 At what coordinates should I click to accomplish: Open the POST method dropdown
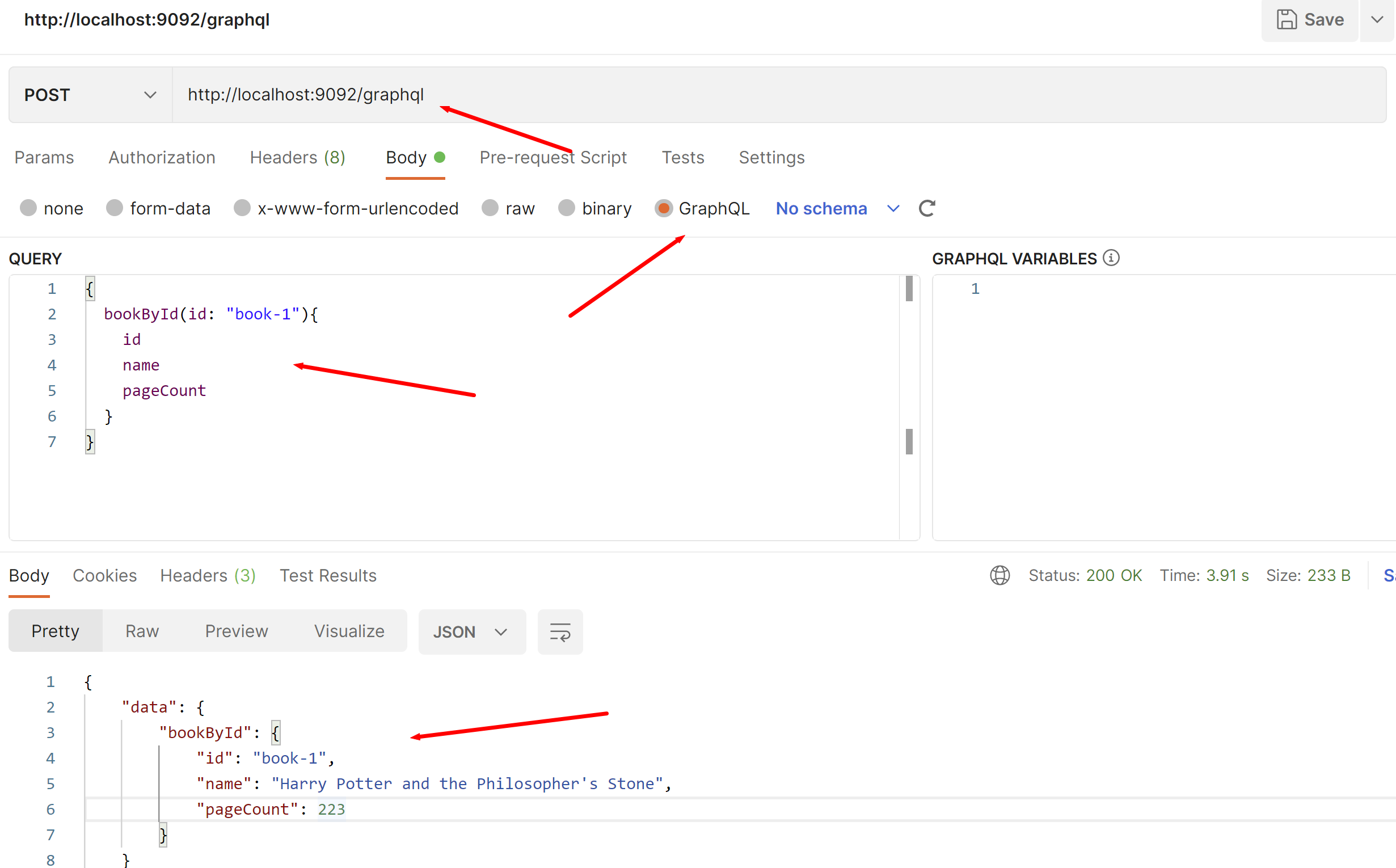pyautogui.click(x=90, y=95)
